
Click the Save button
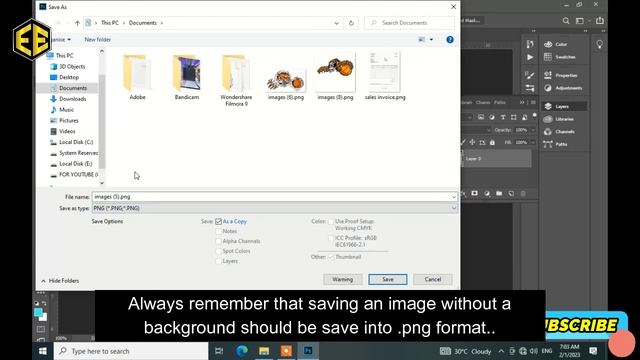tap(388, 279)
